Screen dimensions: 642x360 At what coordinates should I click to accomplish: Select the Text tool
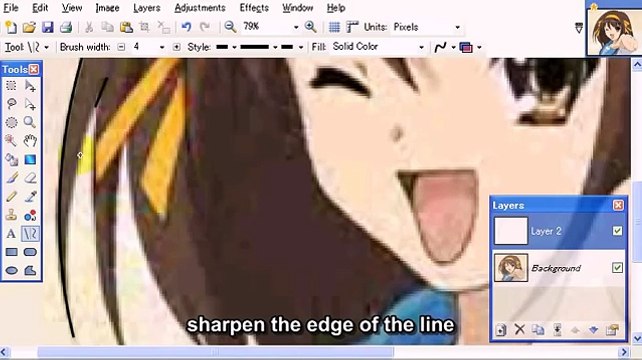pos(11,234)
